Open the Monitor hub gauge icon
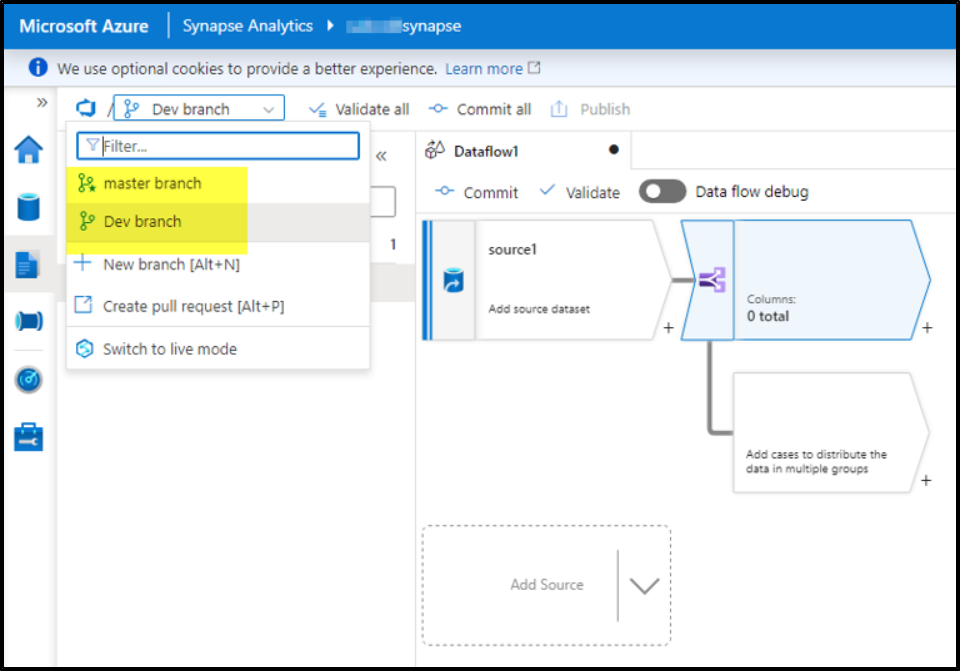Image resolution: width=960 pixels, height=671 pixels. tap(28, 380)
